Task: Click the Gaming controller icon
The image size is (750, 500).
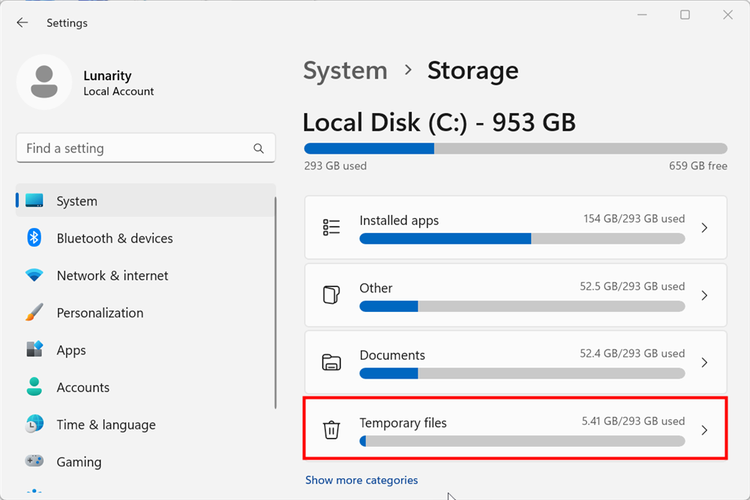Action: click(34, 462)
